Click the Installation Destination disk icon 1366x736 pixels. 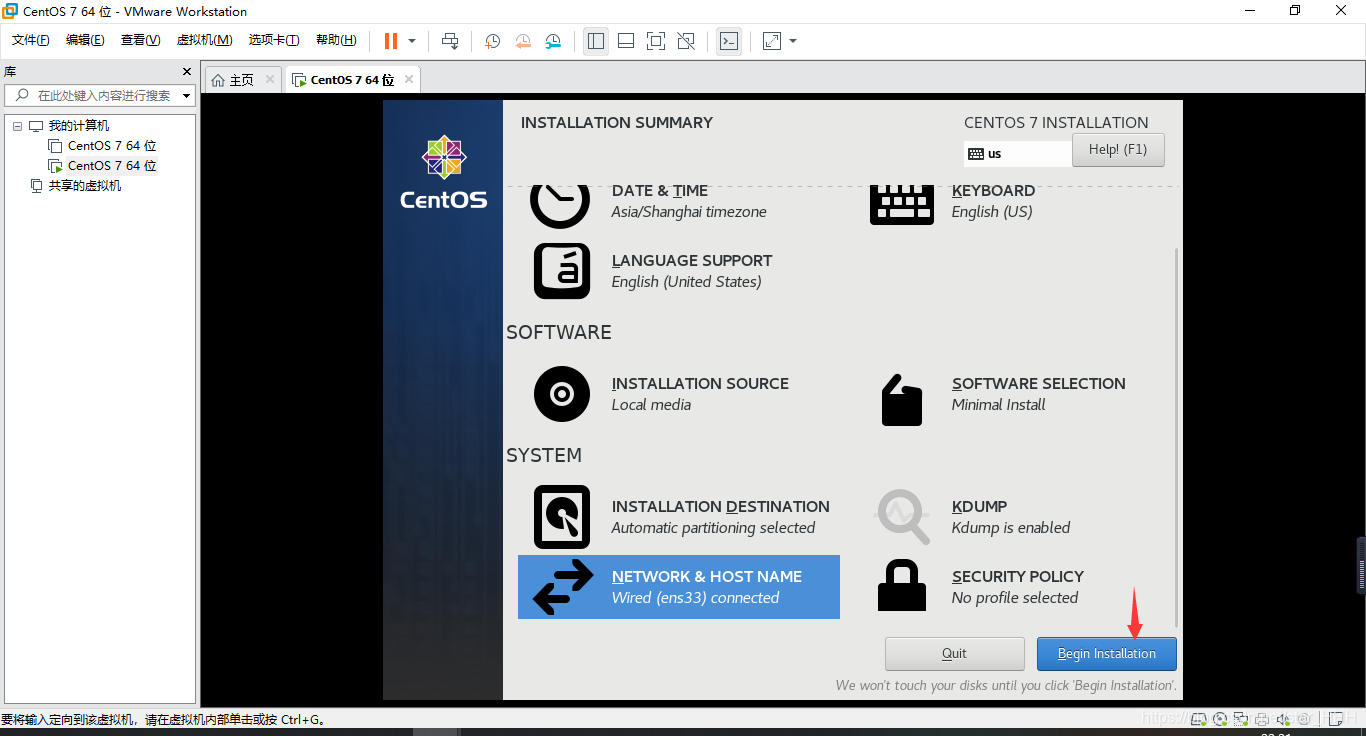[562, 517]
